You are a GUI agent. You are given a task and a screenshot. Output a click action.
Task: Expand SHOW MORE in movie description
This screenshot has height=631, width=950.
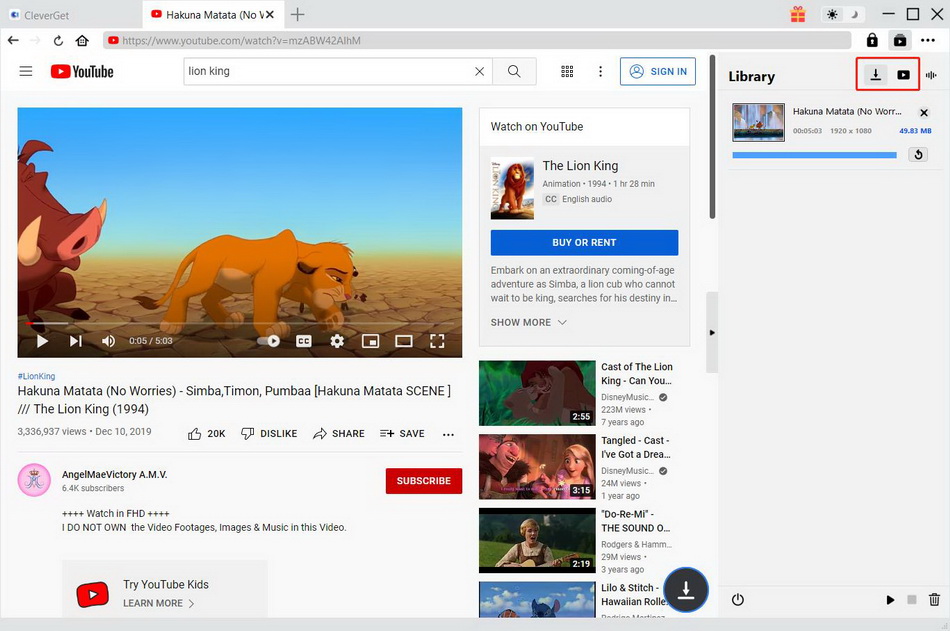click(529, 322)
